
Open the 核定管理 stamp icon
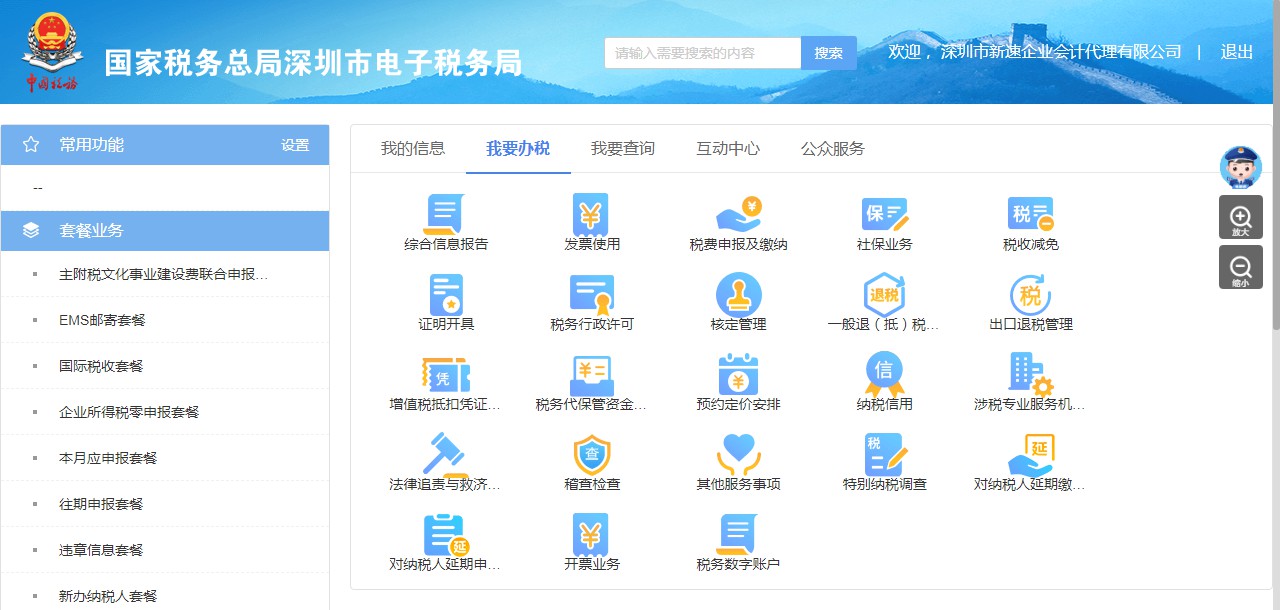coord(738,295)
